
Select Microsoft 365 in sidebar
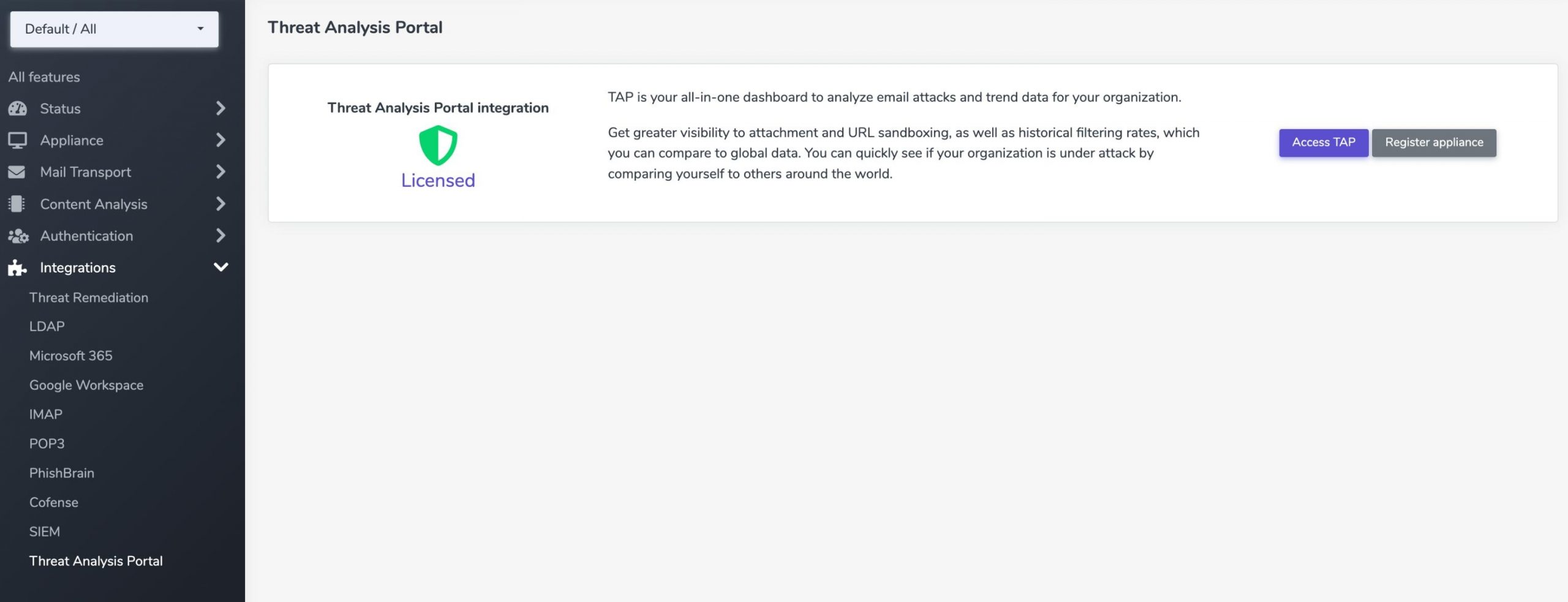[71, 356]
